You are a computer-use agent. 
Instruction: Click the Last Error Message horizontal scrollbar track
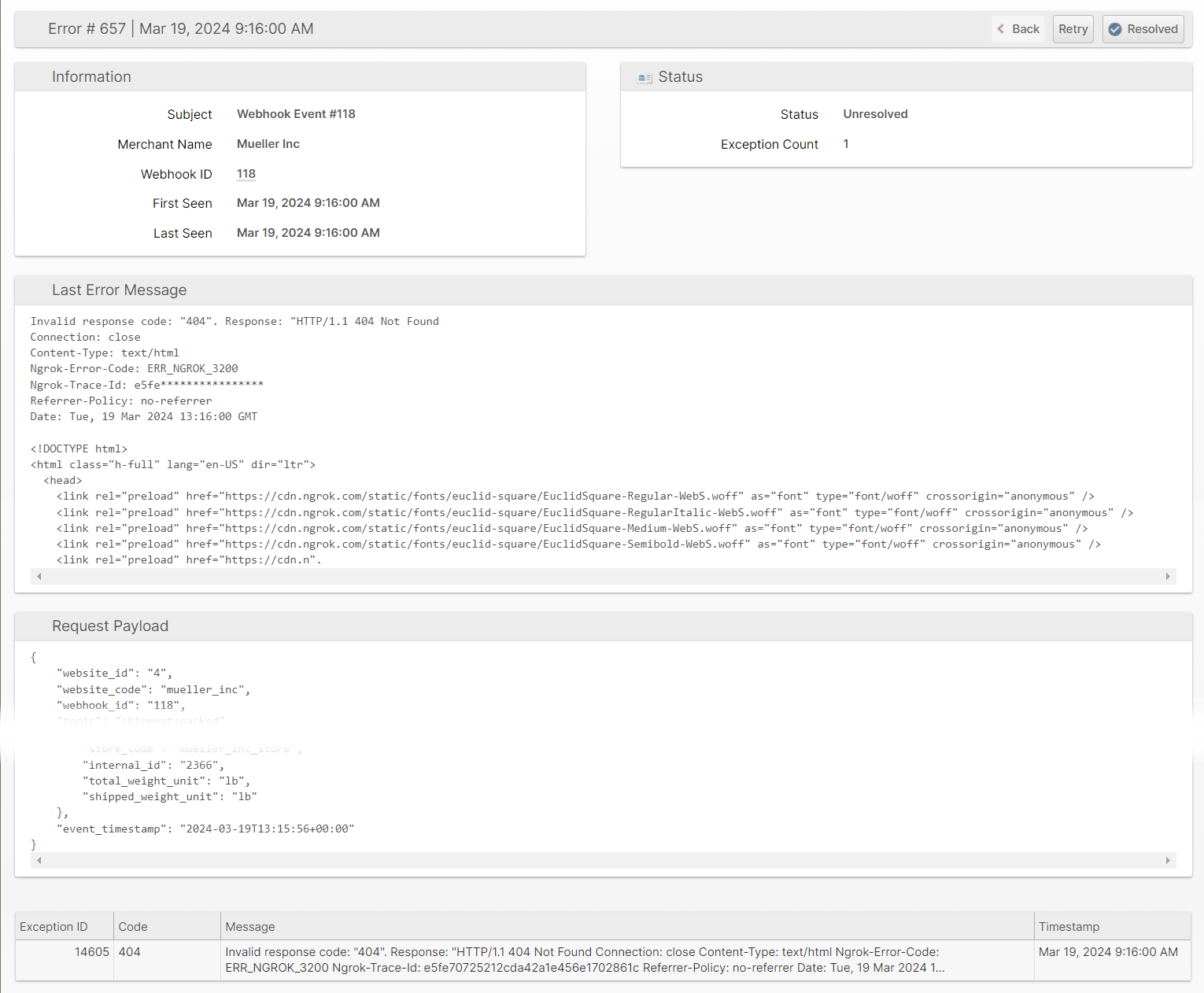(603, 577)
